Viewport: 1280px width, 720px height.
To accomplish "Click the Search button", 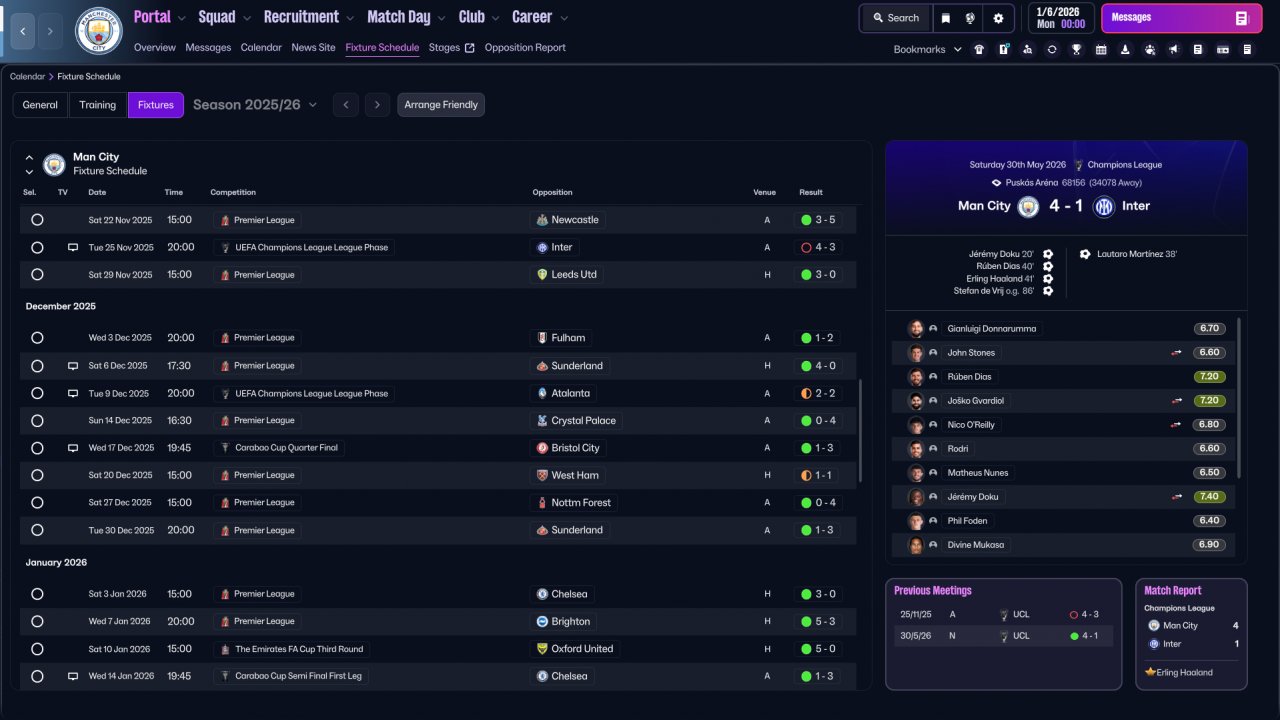I will tap(895, 18).
